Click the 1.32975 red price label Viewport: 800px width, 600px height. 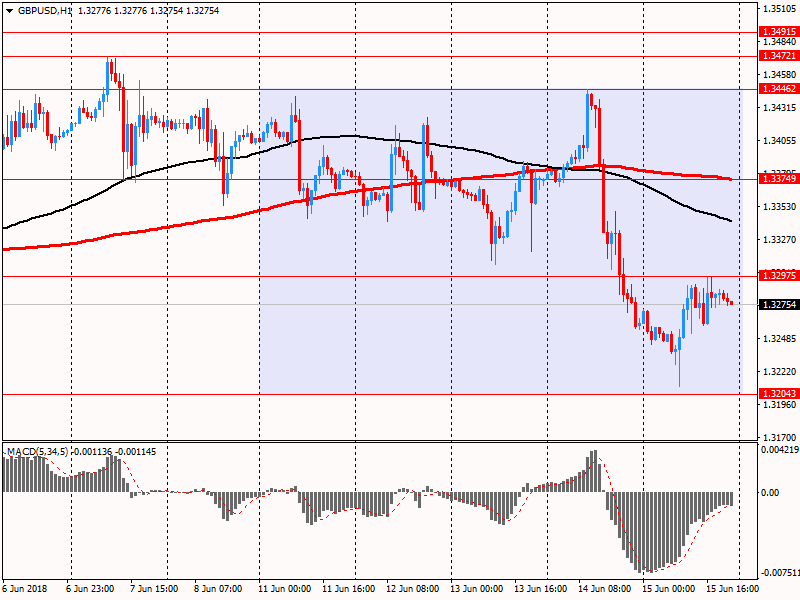(779, 276)
